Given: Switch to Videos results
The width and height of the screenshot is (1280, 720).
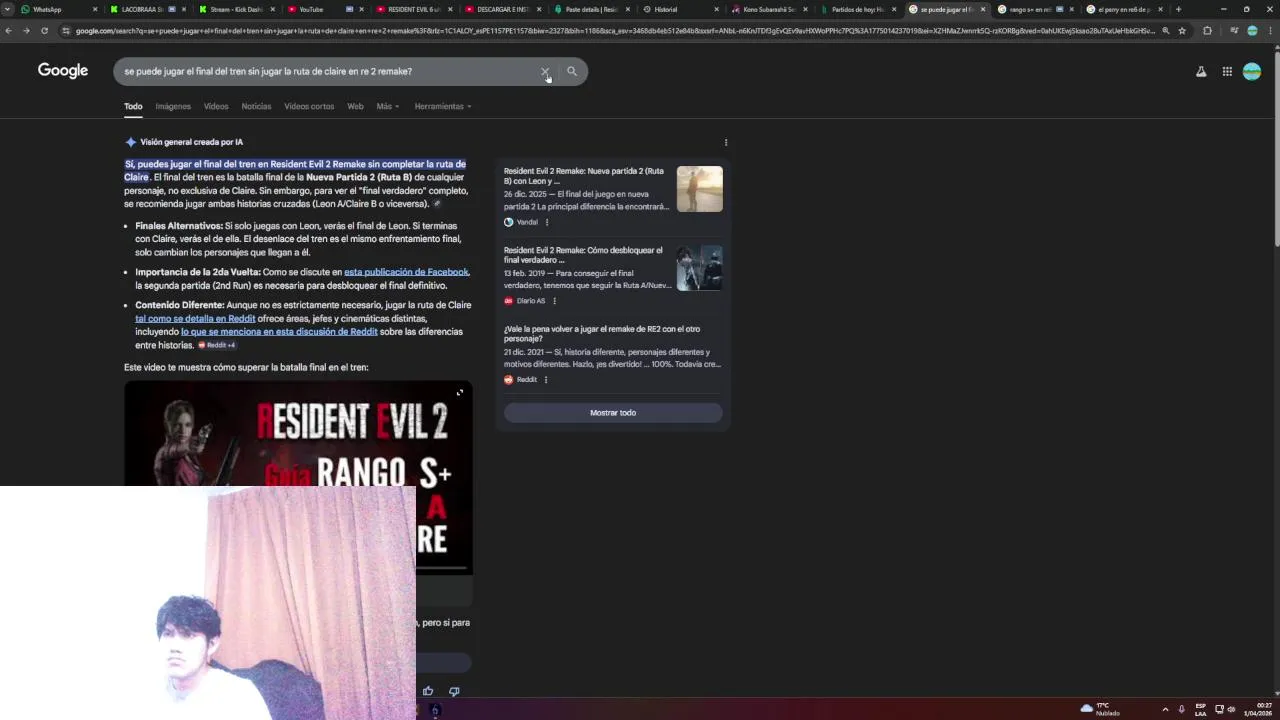Looking at the screenshot, I should click(216, 106).
